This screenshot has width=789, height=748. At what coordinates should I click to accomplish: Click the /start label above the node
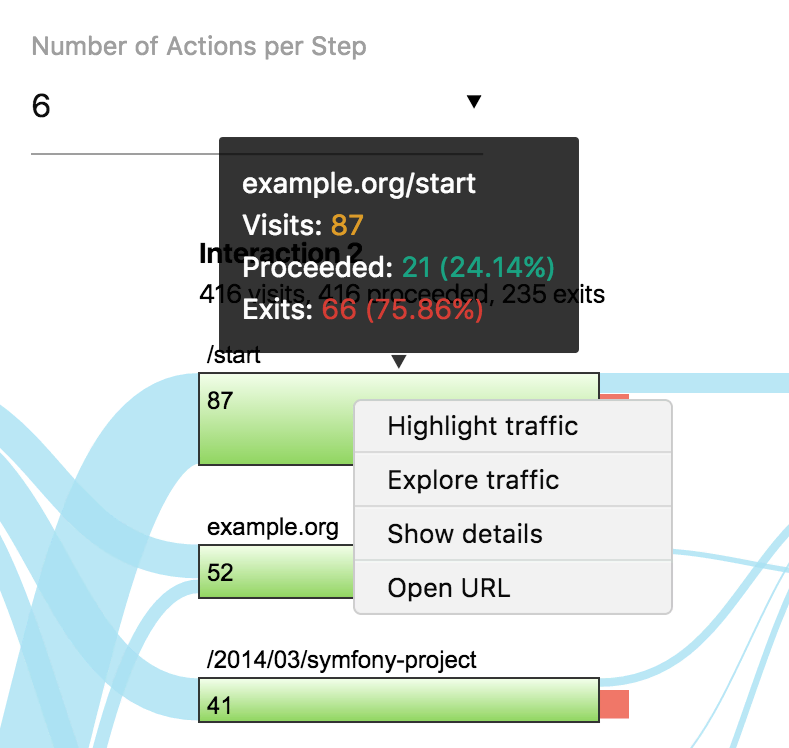[233, 356]
